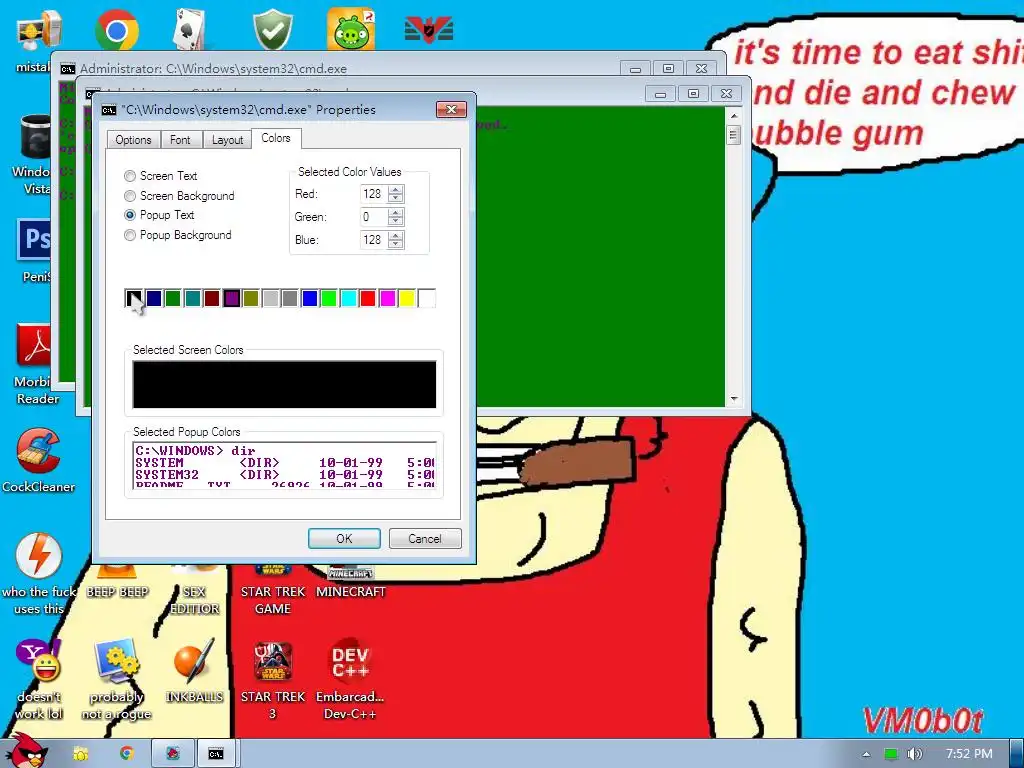Pick the yellow color swatch
This screenshot has width=1024, height=768.
coord(407,298)
